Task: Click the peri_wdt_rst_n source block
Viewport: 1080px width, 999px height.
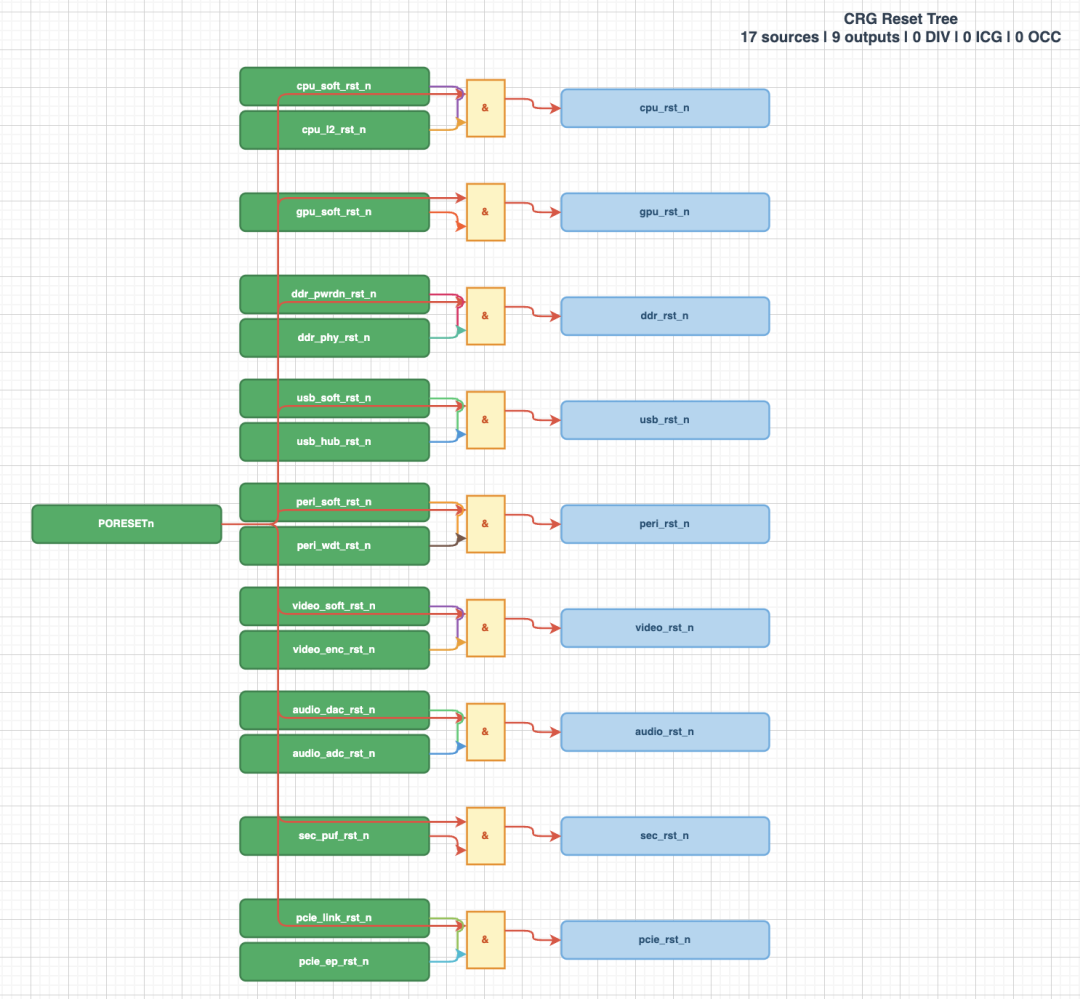Action: [335, 546]
